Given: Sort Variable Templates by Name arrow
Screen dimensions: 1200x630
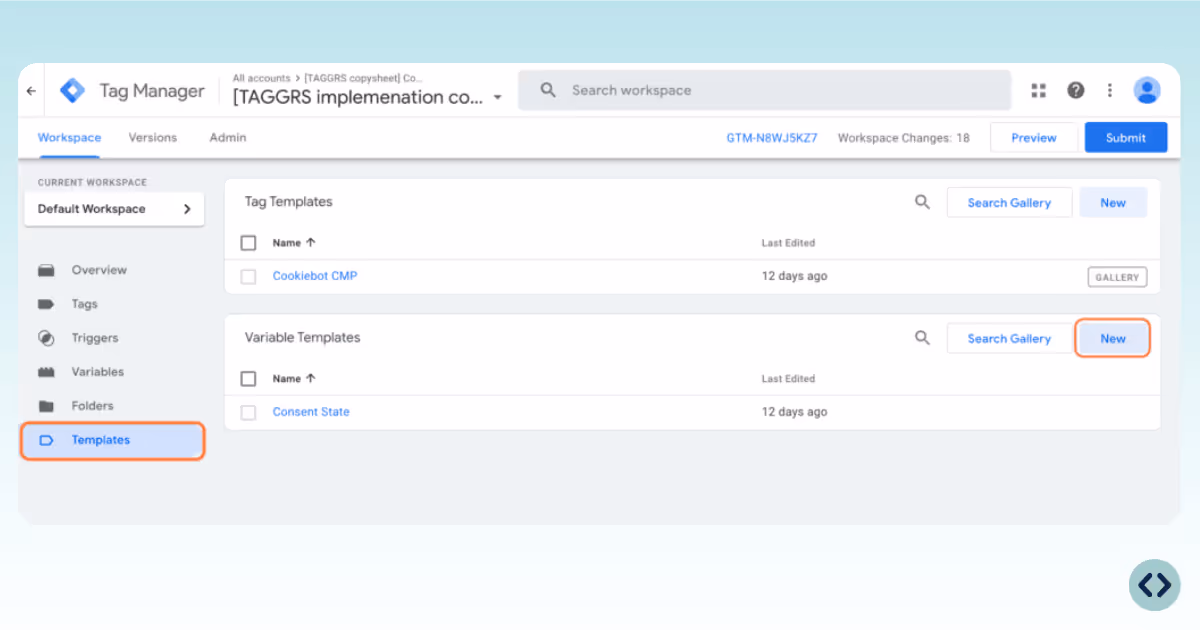Looking at the screenshot, I should pos(310,379).
